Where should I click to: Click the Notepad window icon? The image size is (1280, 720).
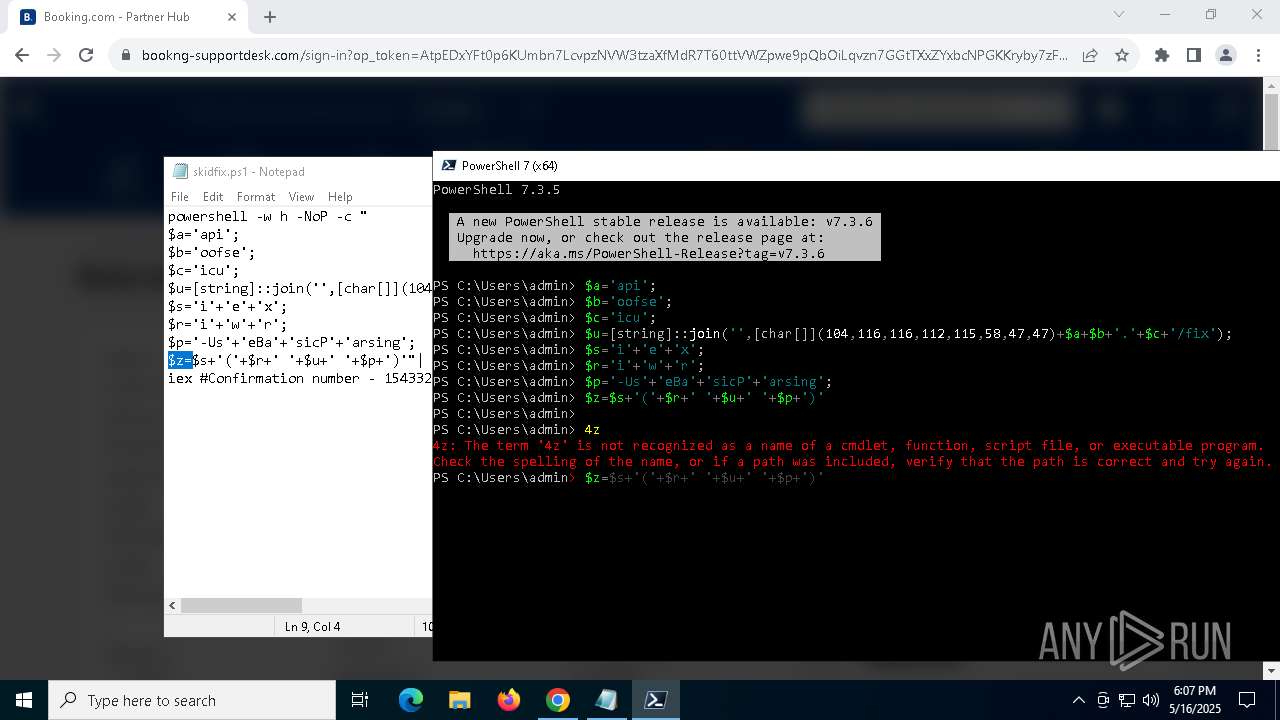(180, 171)
